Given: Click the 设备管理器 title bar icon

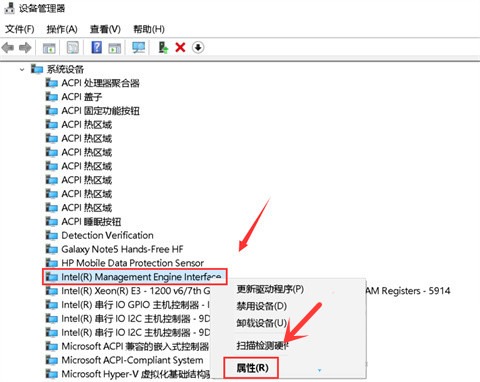Looking at the screenshot, I should [9, 8].
